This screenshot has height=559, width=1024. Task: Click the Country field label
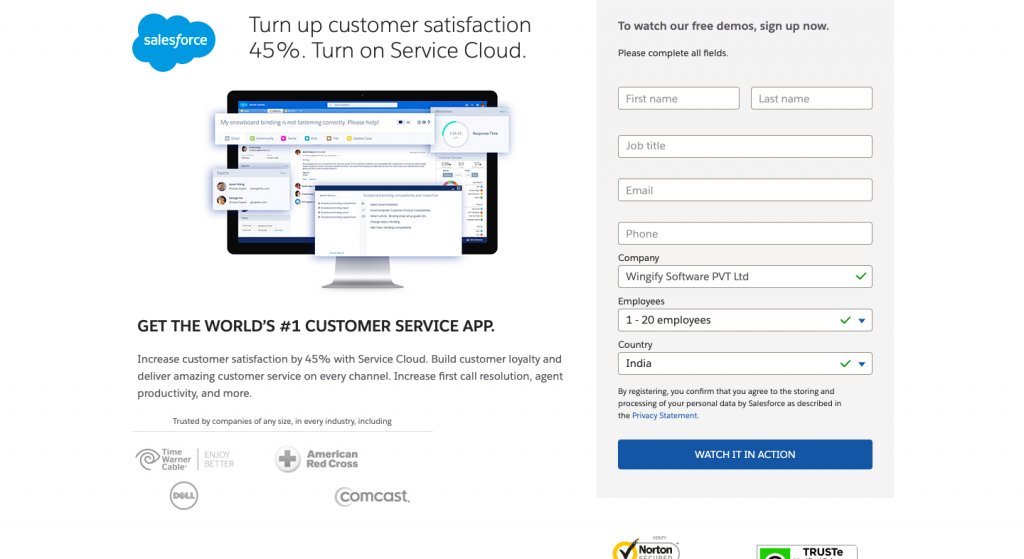click(x=635, y=345)
